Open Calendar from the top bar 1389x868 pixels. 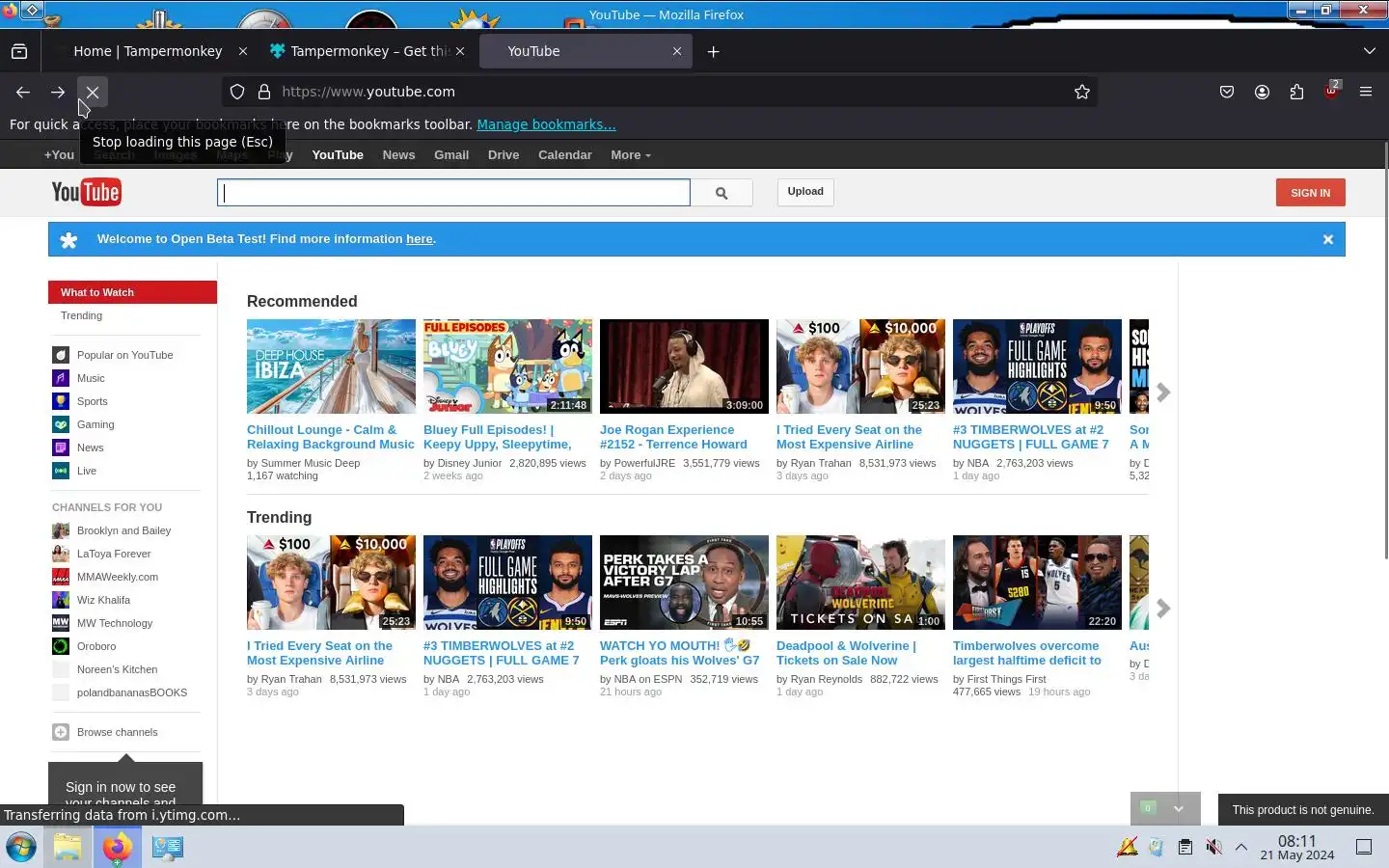(565, 154)
